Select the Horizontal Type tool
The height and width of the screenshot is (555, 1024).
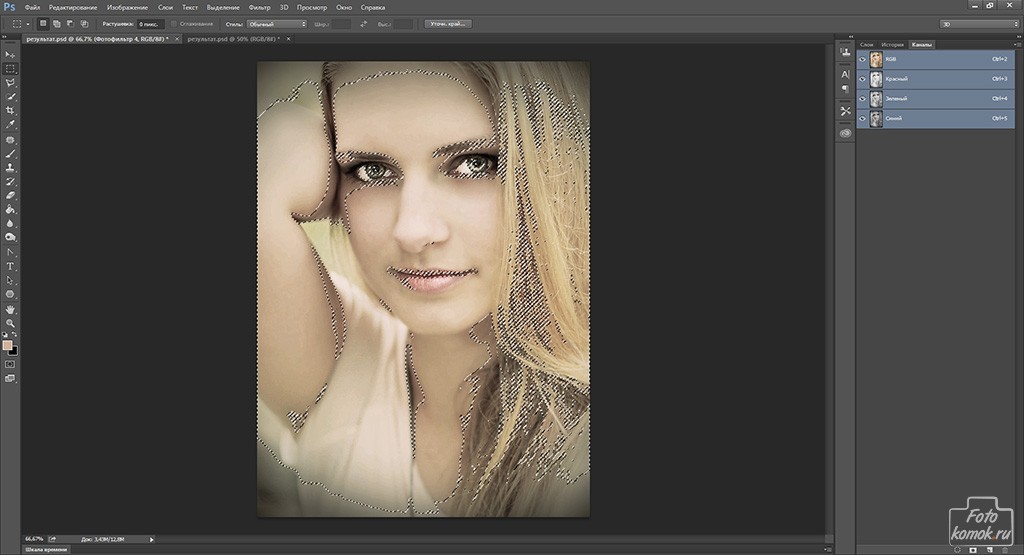click(x=10, y=266)
